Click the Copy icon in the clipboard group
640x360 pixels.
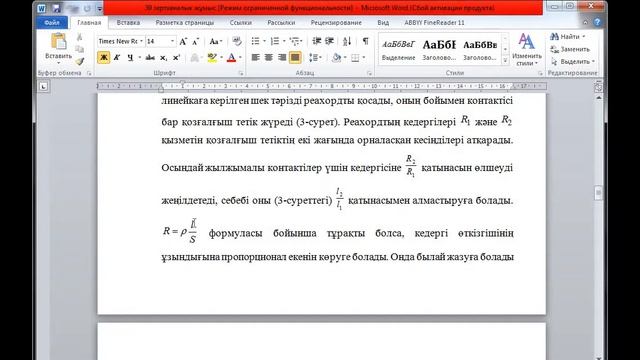coord(80,49)
